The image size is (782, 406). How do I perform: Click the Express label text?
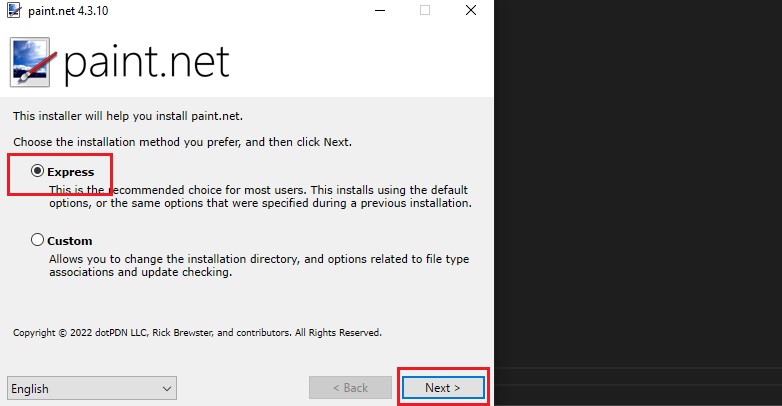(70, 172)
